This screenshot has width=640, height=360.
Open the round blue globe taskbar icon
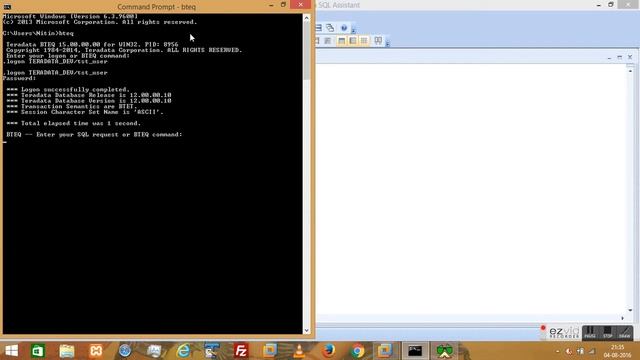[125, 351]
